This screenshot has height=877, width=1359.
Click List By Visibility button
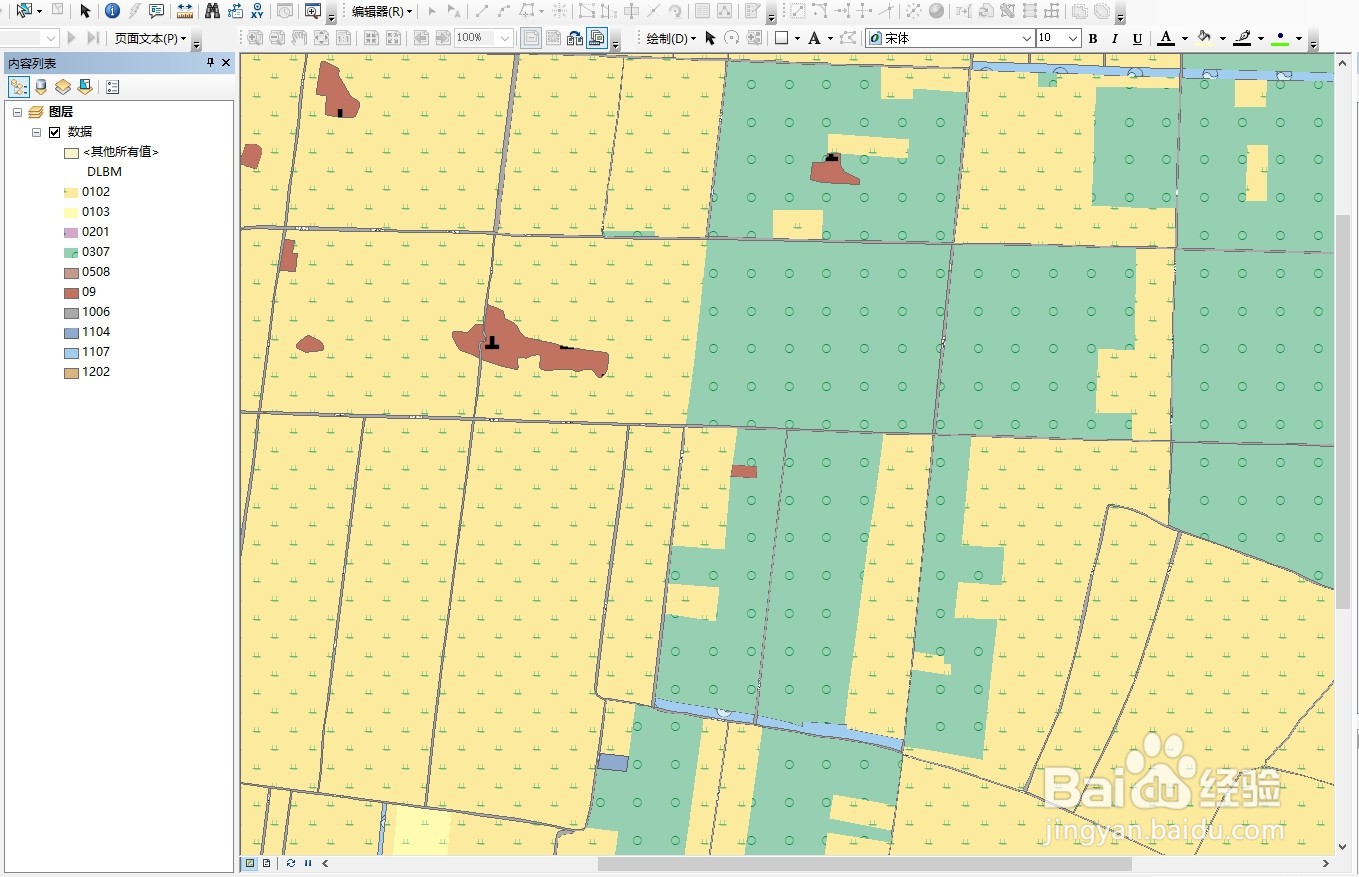coord(63,87)
